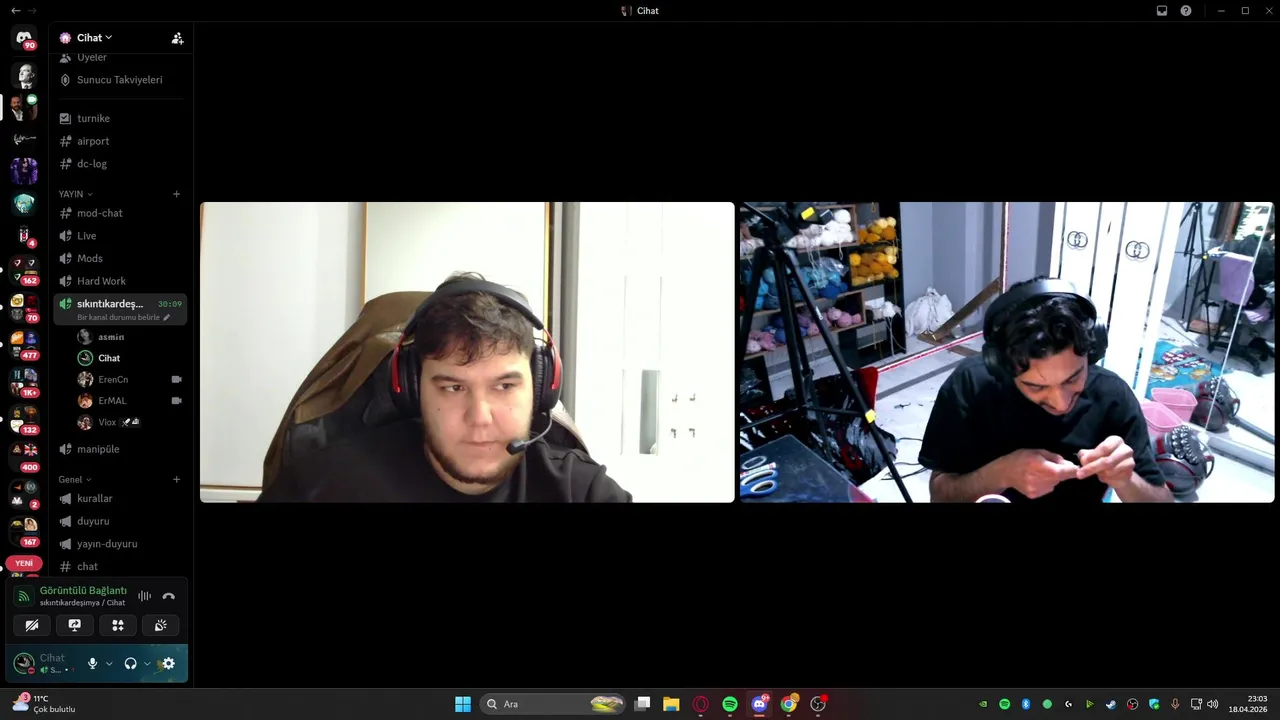The height and width of the screenshot is (720, 1280).
Task: Open Cihat user profile panel
Action: [x=45, y=663]
